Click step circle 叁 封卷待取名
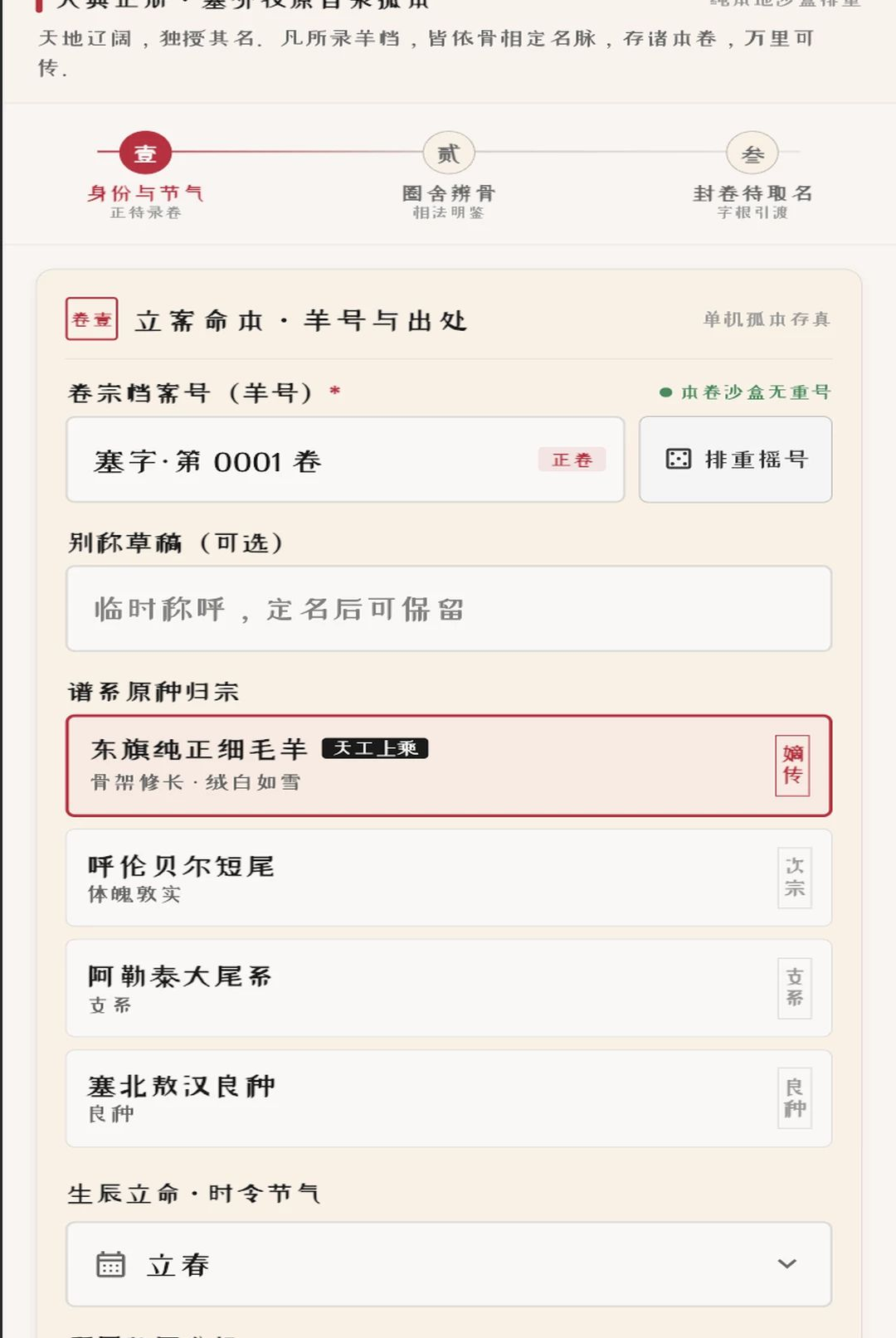This screenshot has width=896, height=1338. coord(752,153)
